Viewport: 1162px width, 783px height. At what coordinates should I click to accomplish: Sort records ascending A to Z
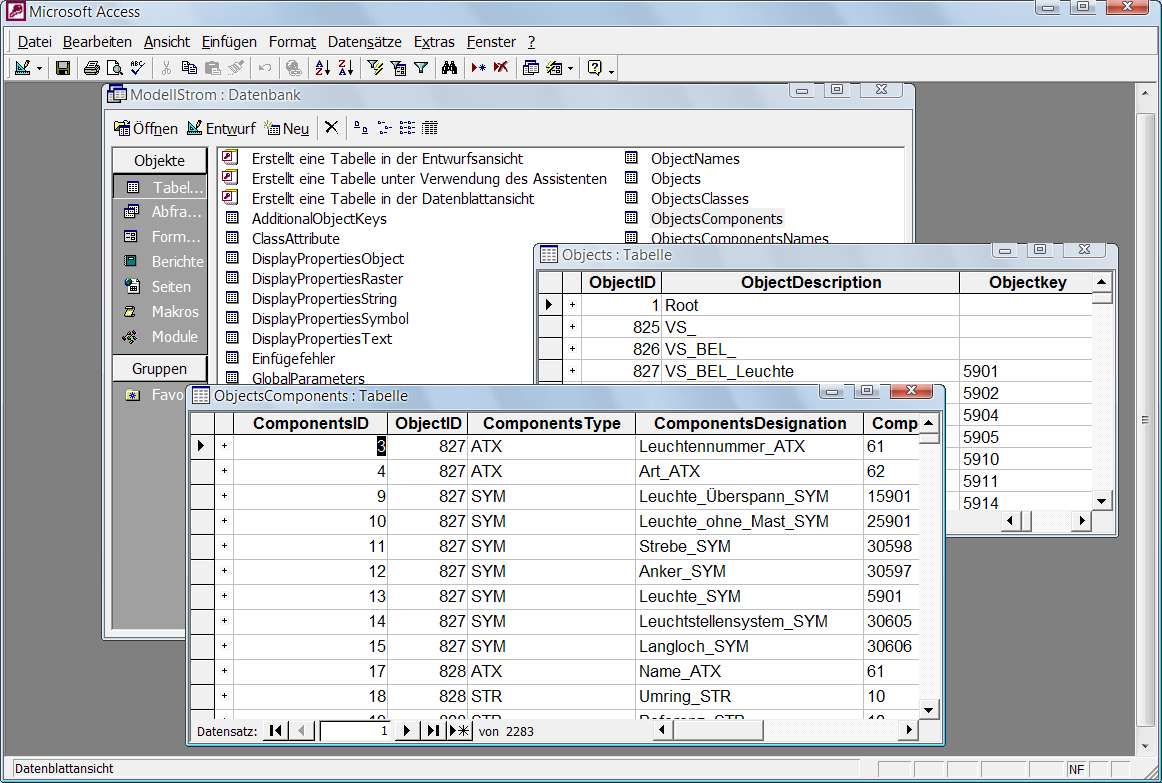point(322,68)
